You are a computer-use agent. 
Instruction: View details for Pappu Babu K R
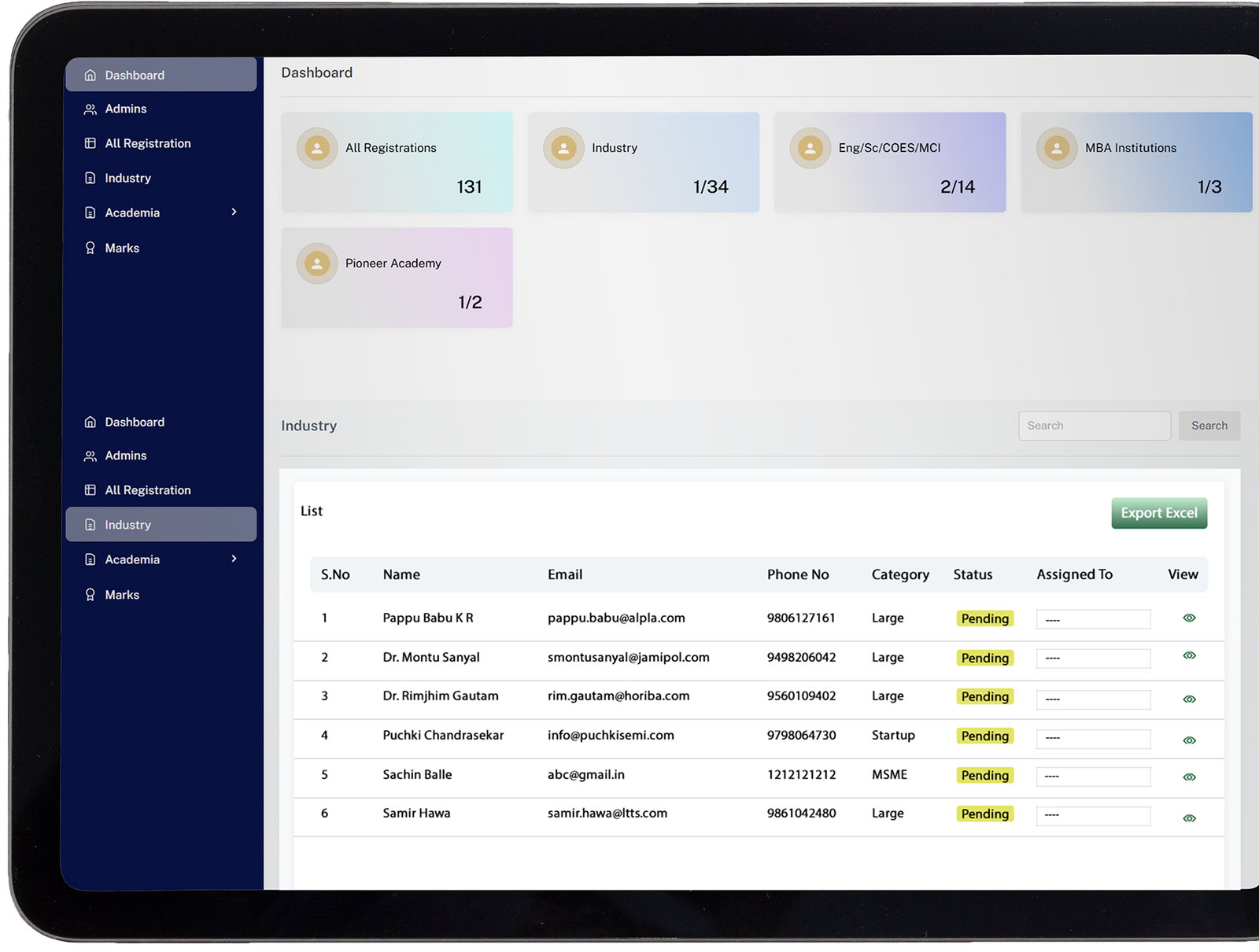point(1189,618)
